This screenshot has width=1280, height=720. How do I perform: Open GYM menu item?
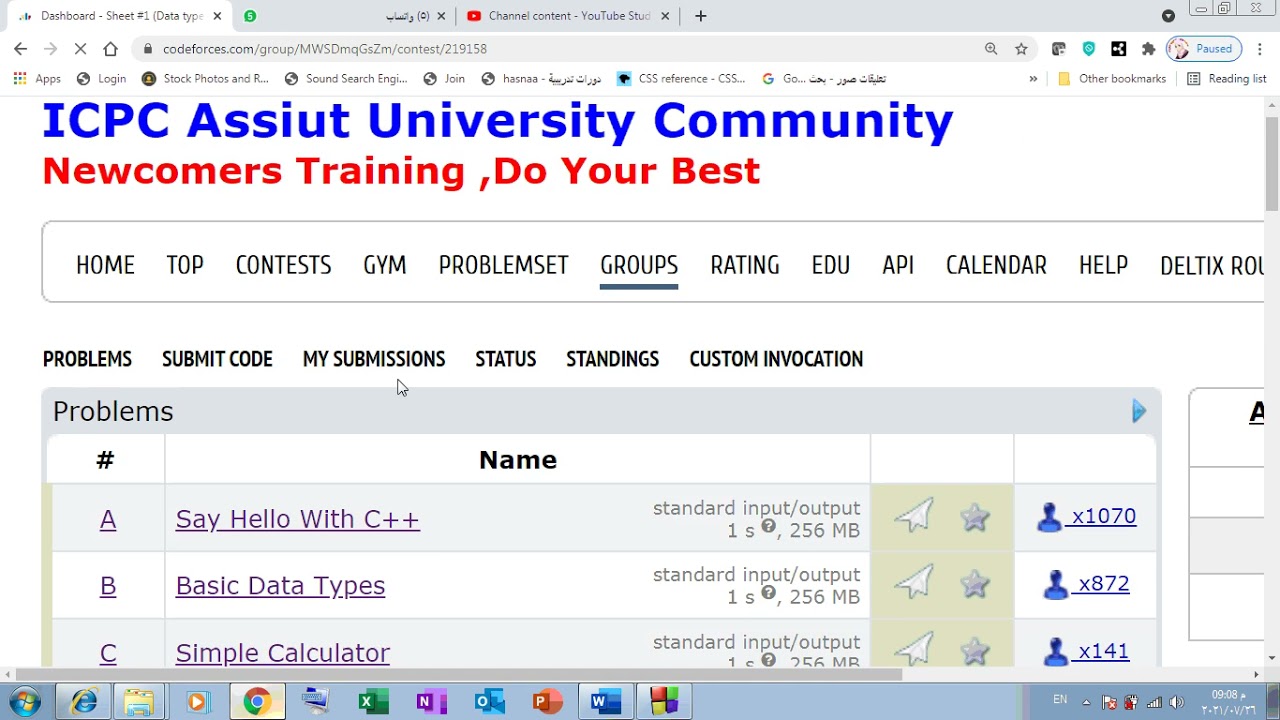(x=385, y=265)
